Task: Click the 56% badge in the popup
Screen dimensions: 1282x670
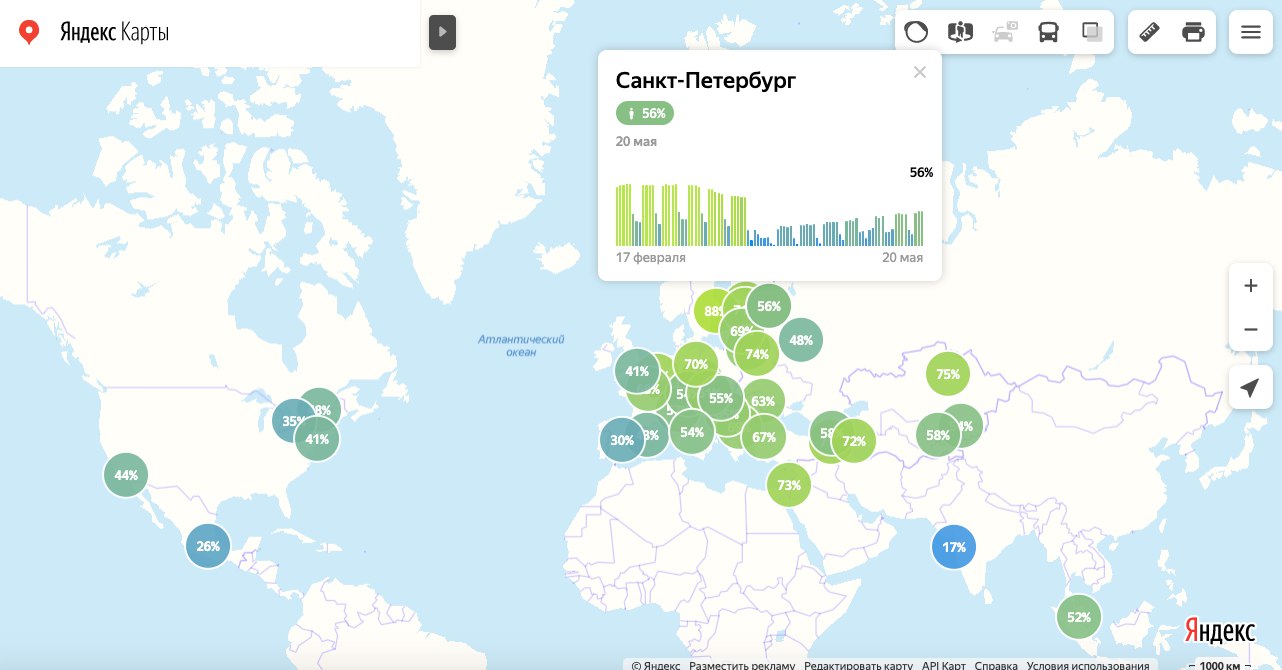Action: tap(645, 113)
